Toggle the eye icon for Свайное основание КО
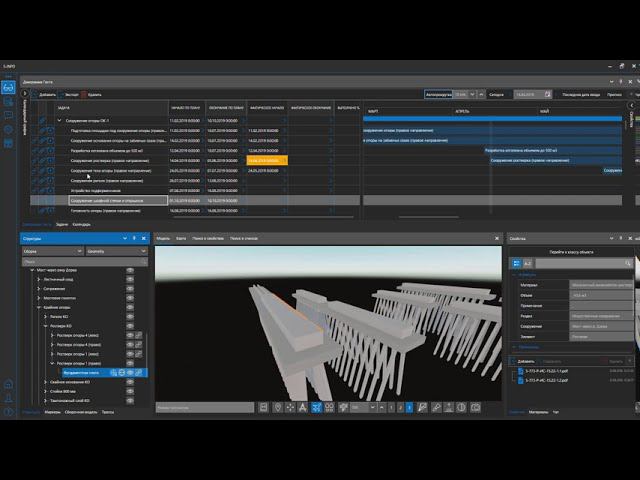The height and width of the screenshot is (480, 640). click(130, 382)
